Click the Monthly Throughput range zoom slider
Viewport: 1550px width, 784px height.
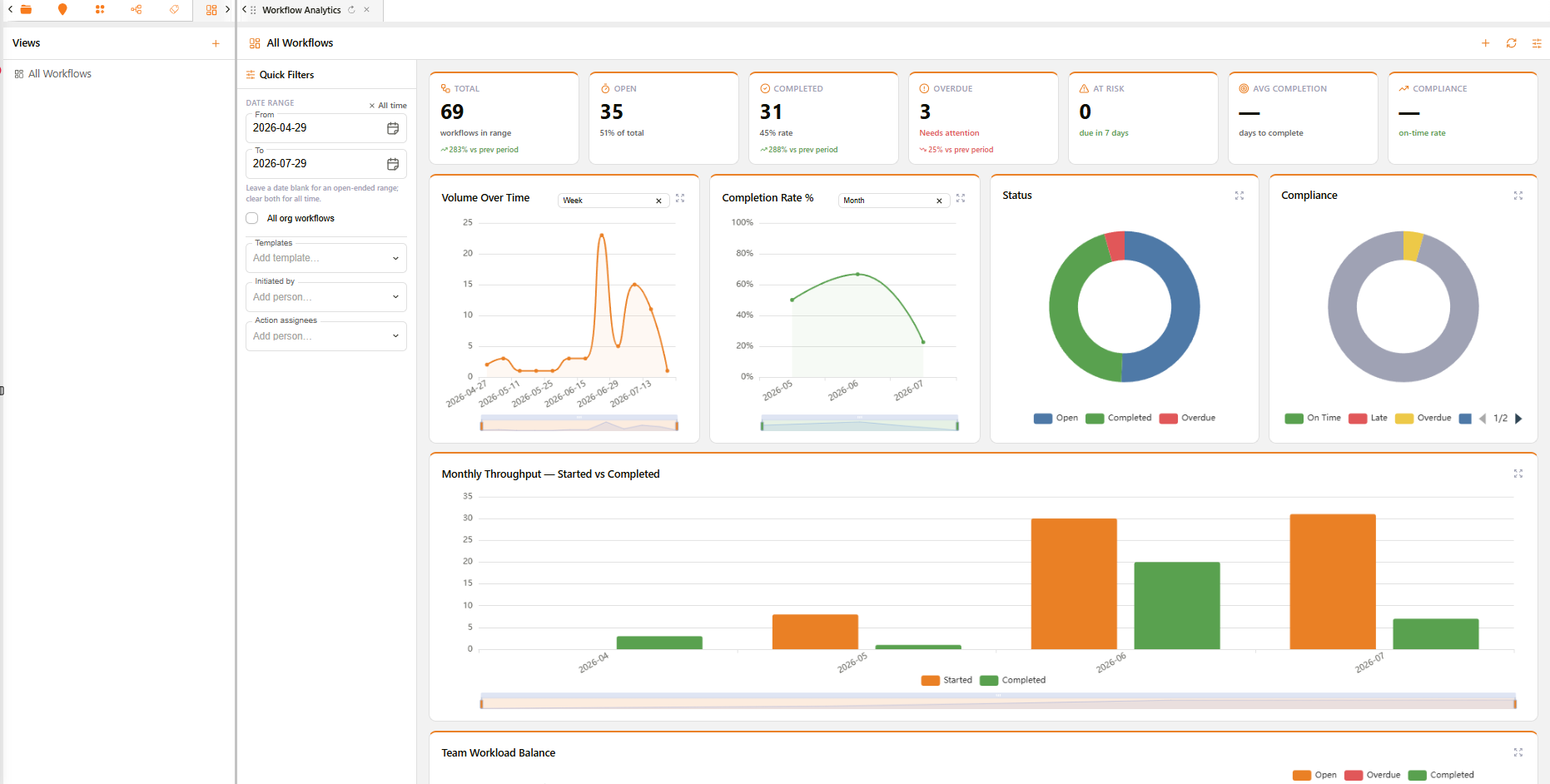click(x=998, y=702)
